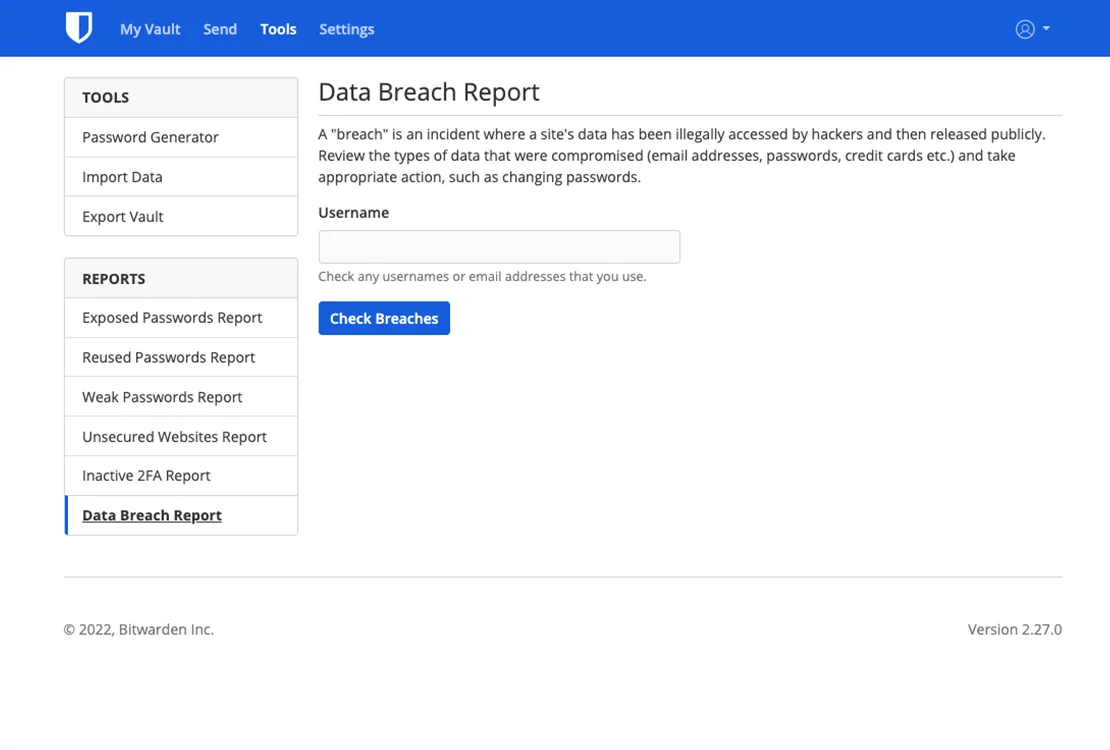This screenshot has height=750, width=1110.
Task: View the Exposed Passwords Report
Action: coord(172,317)
